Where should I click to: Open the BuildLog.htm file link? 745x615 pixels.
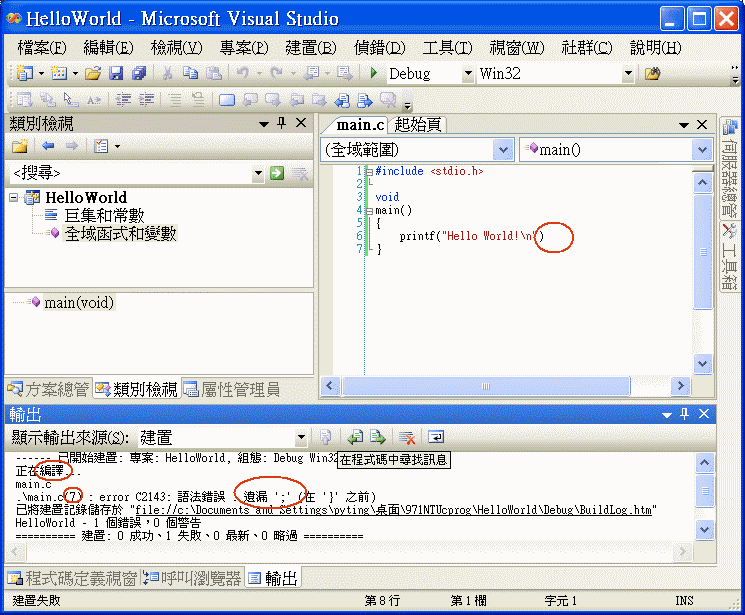[393, 510]
